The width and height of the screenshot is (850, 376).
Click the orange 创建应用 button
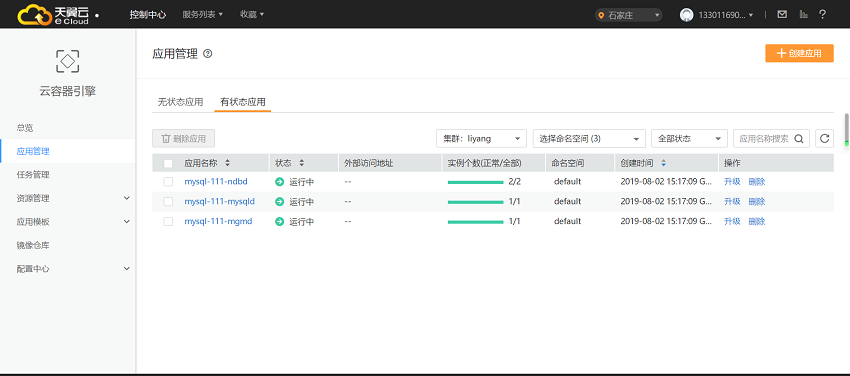[x=799, y=53]
